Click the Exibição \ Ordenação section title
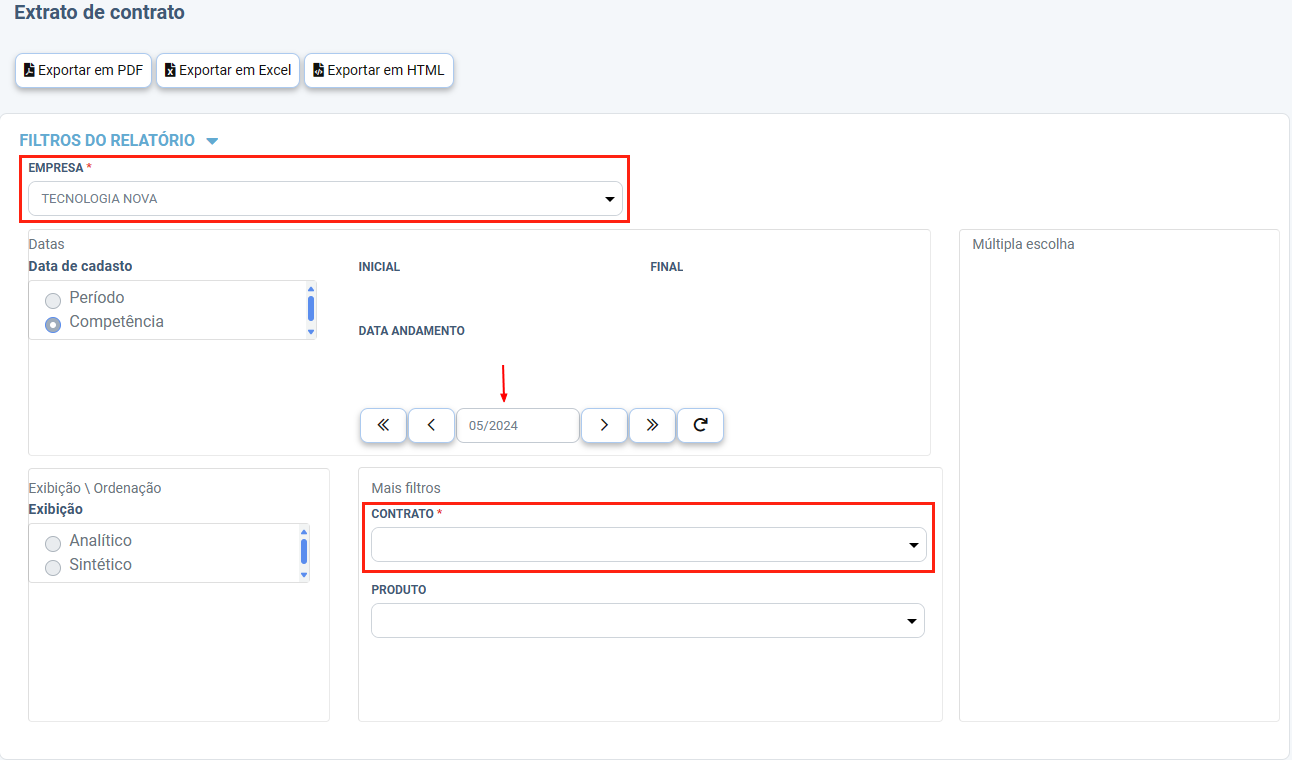Viewport: 1292px width, 760px height. pyautogui.click(x=95, y=488)
